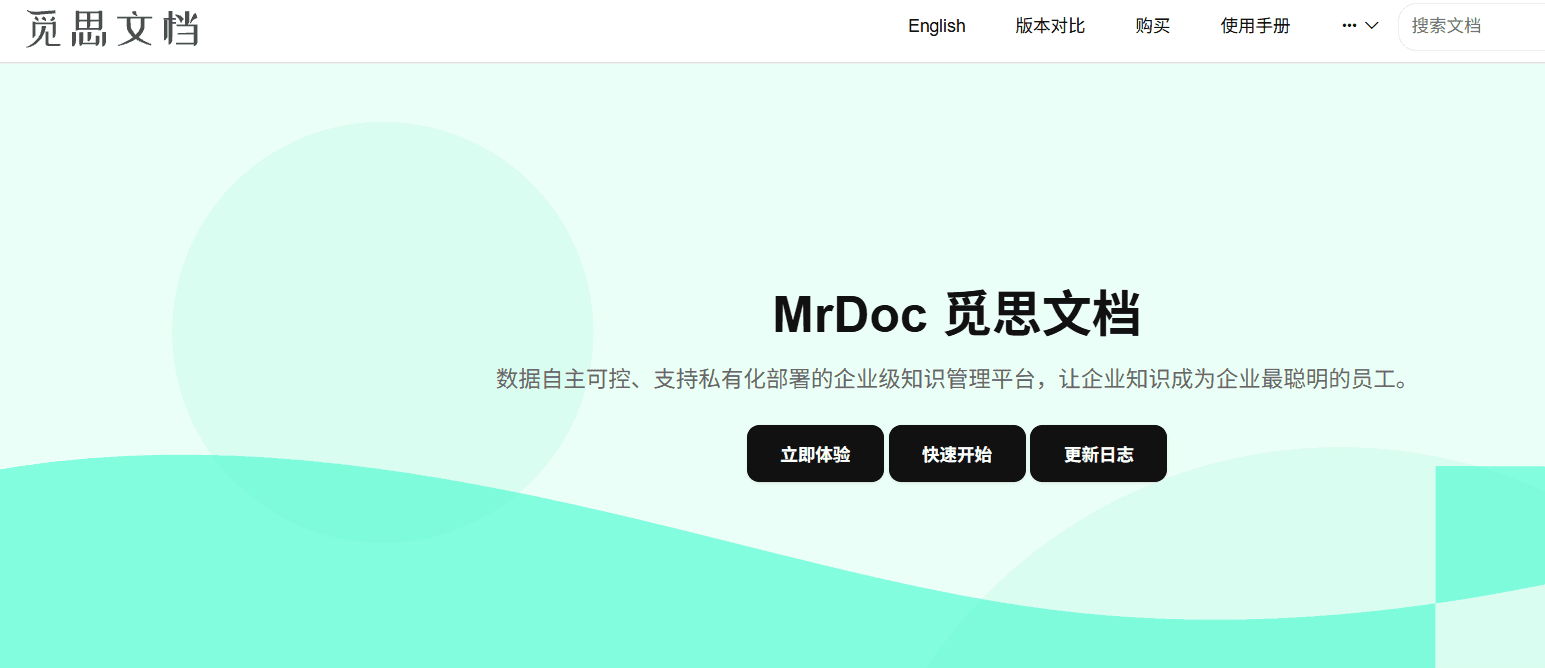This screenshot has height=668, width=1545.
Task: Select the MrDoc 觅思文档 heading text
Action: tap(957, 314)
